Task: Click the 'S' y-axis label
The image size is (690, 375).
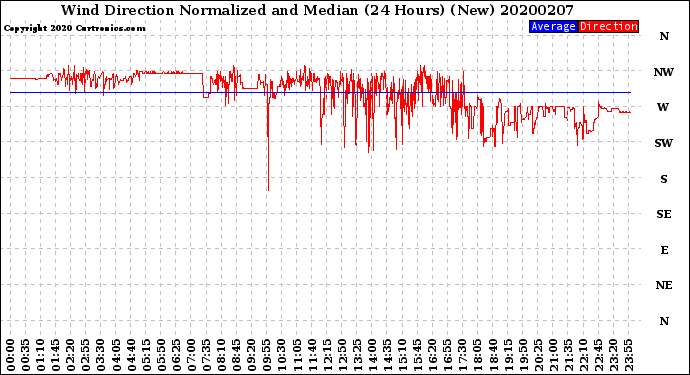Action: (x=664, y=179)
